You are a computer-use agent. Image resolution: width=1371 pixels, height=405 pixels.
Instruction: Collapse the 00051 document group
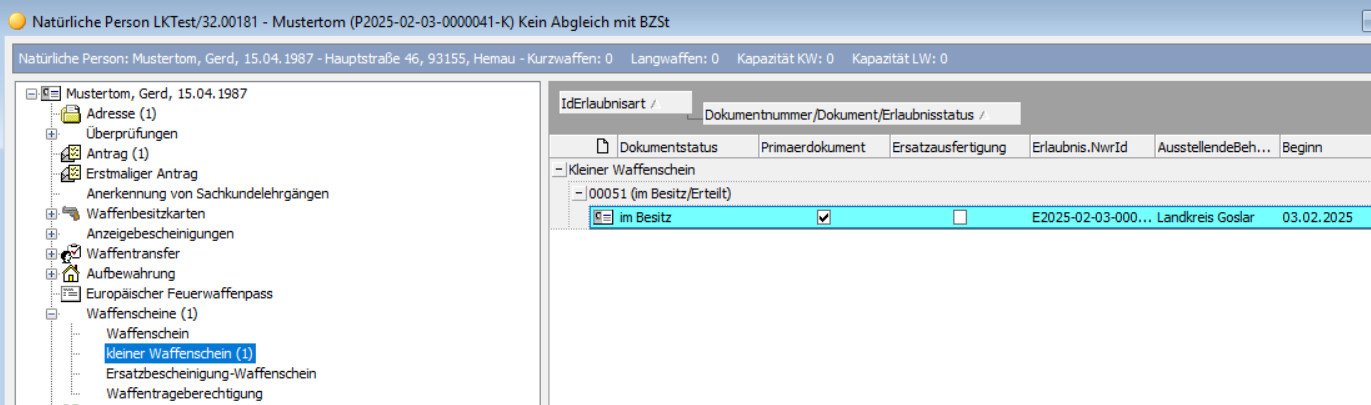(579, 194)
